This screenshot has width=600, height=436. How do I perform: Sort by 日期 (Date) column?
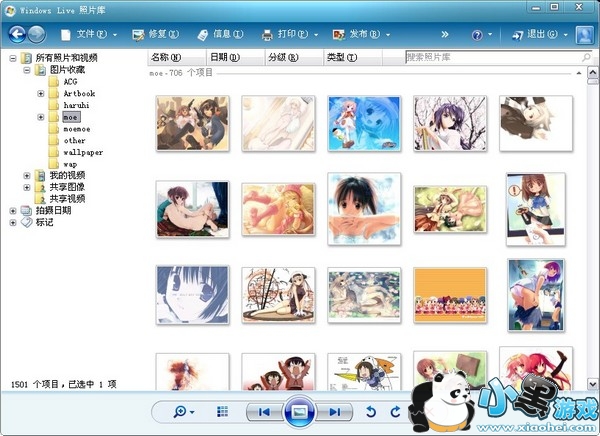235,57
